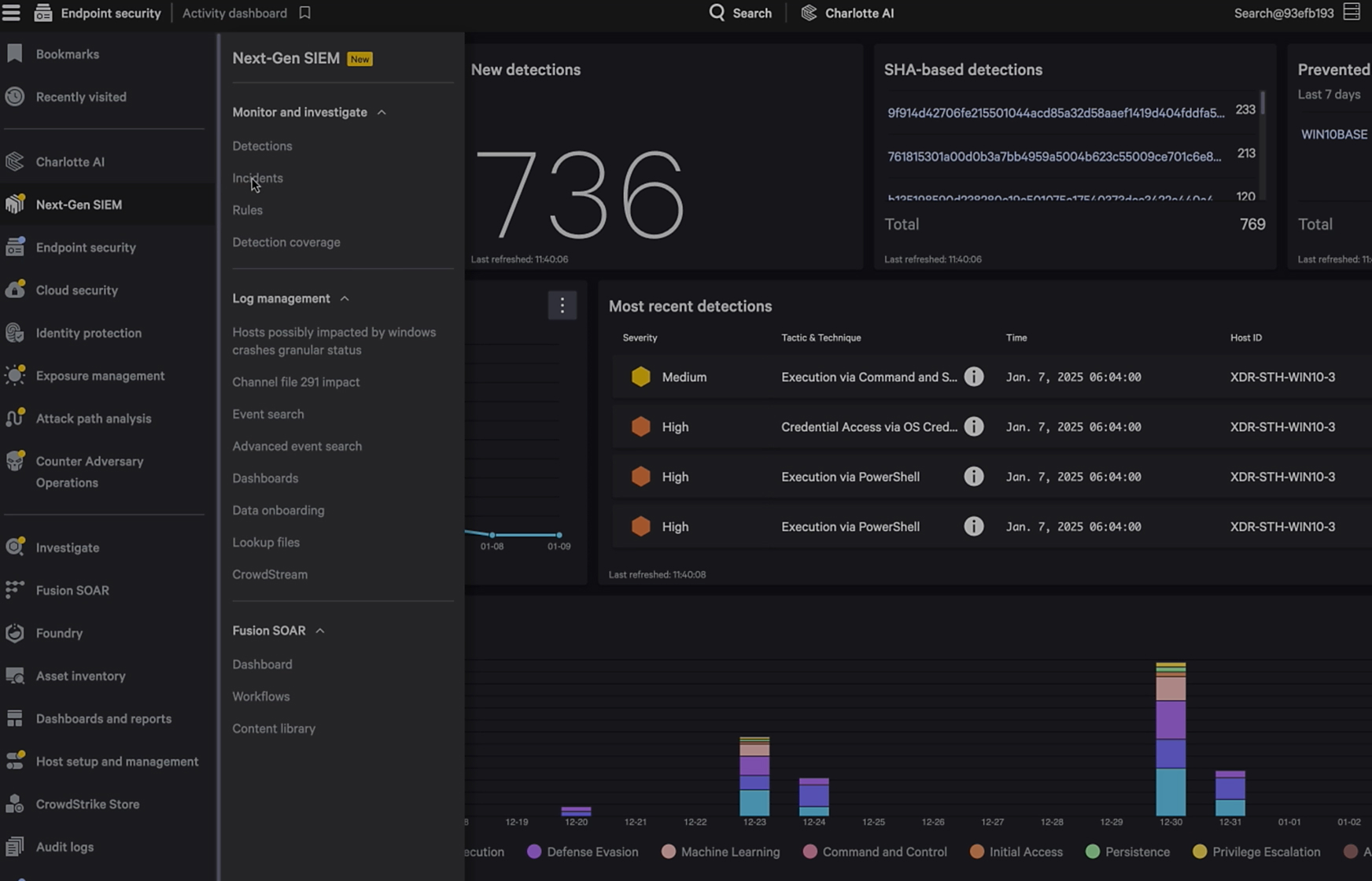Collapse the Log management section

(x=345, y=299)
